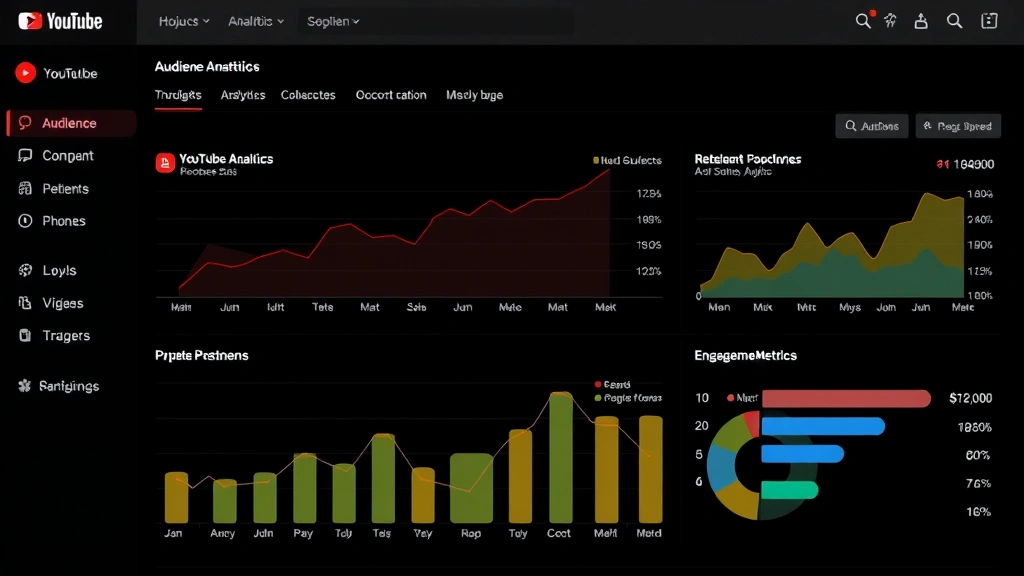
Task: Click the Autlians search button
Action: (x=872, y=126)
